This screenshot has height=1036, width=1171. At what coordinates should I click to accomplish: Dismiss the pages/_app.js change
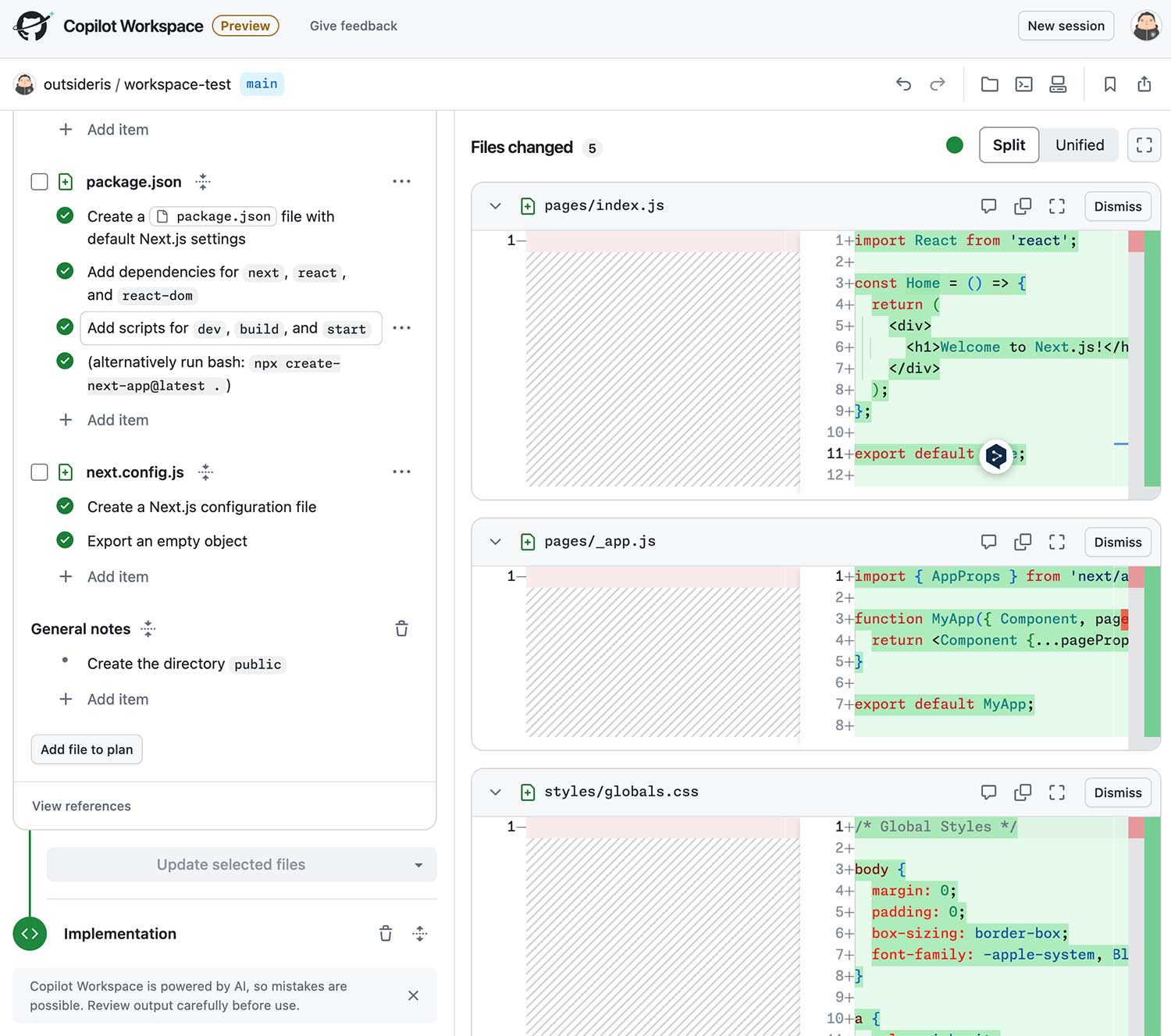pos(1117,542)
